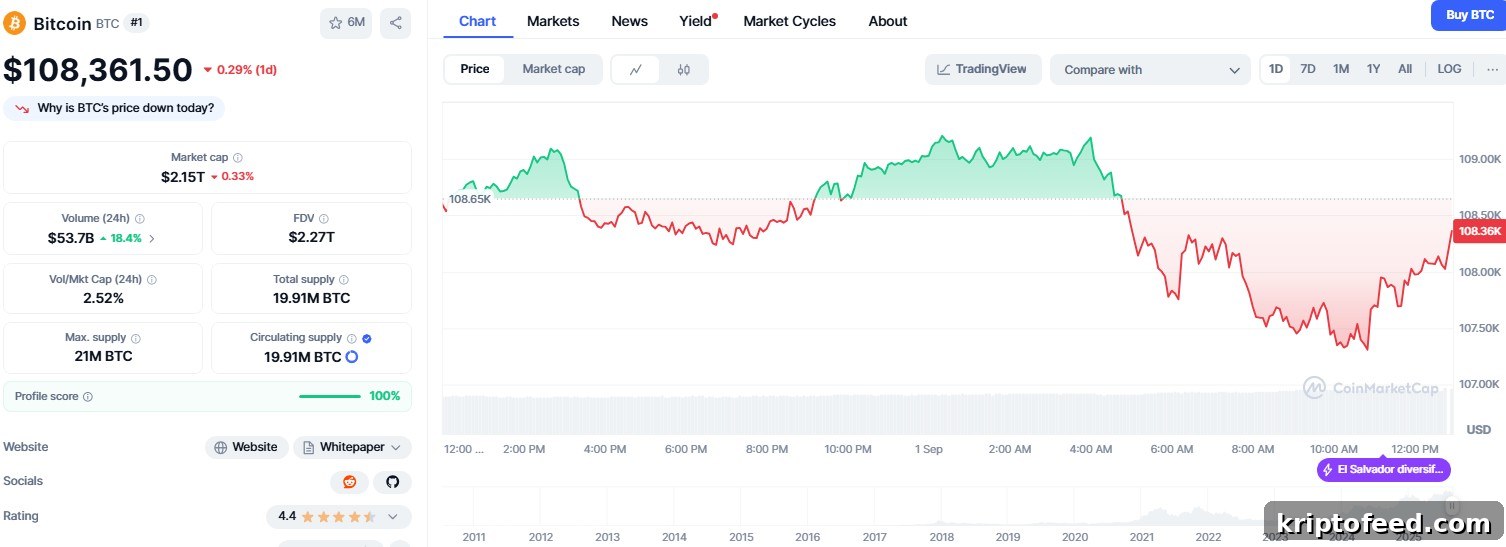Switch to line chart icon

[x=635, y=70]
